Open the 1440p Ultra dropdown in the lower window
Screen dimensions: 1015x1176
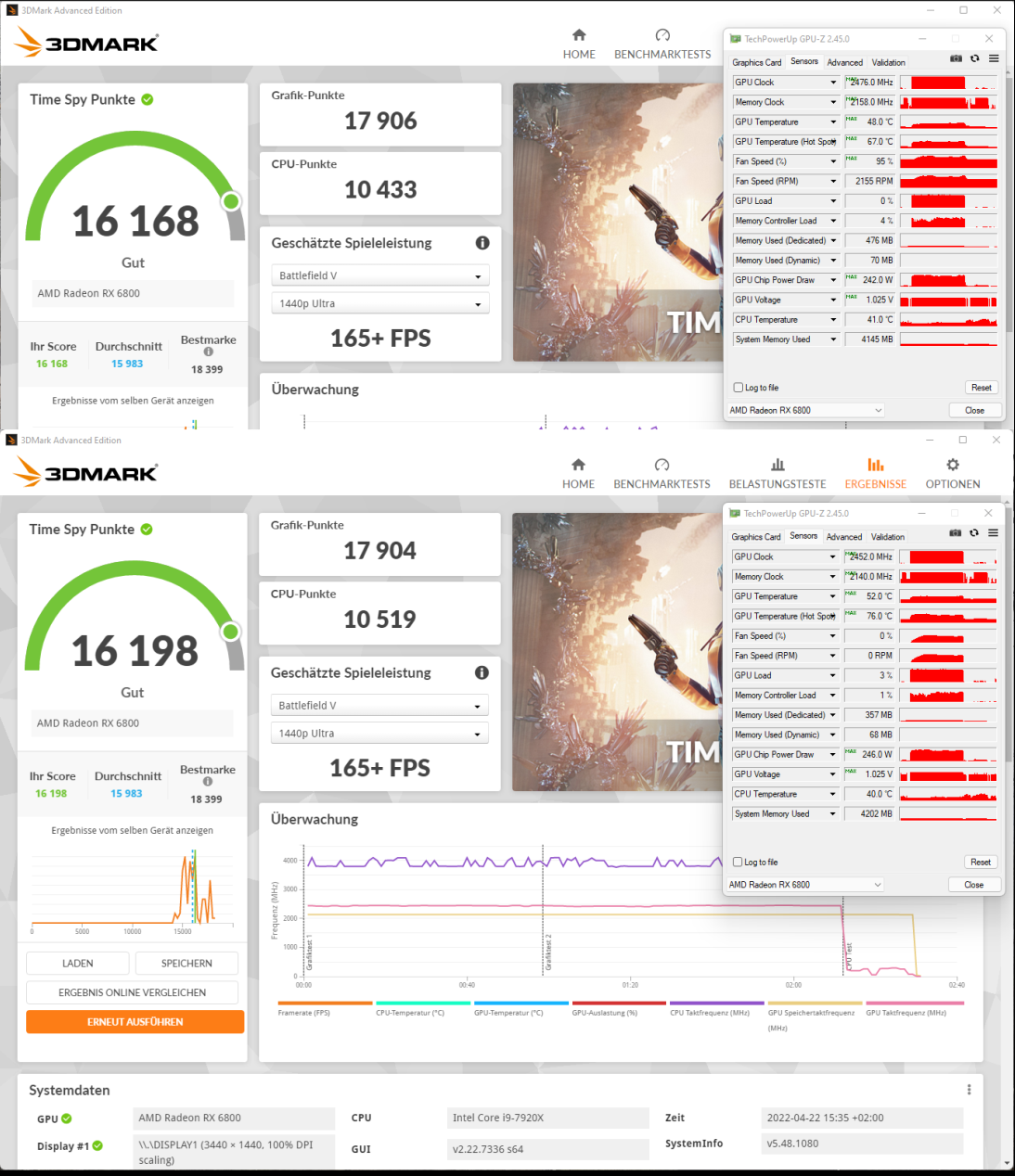(379, 734)
